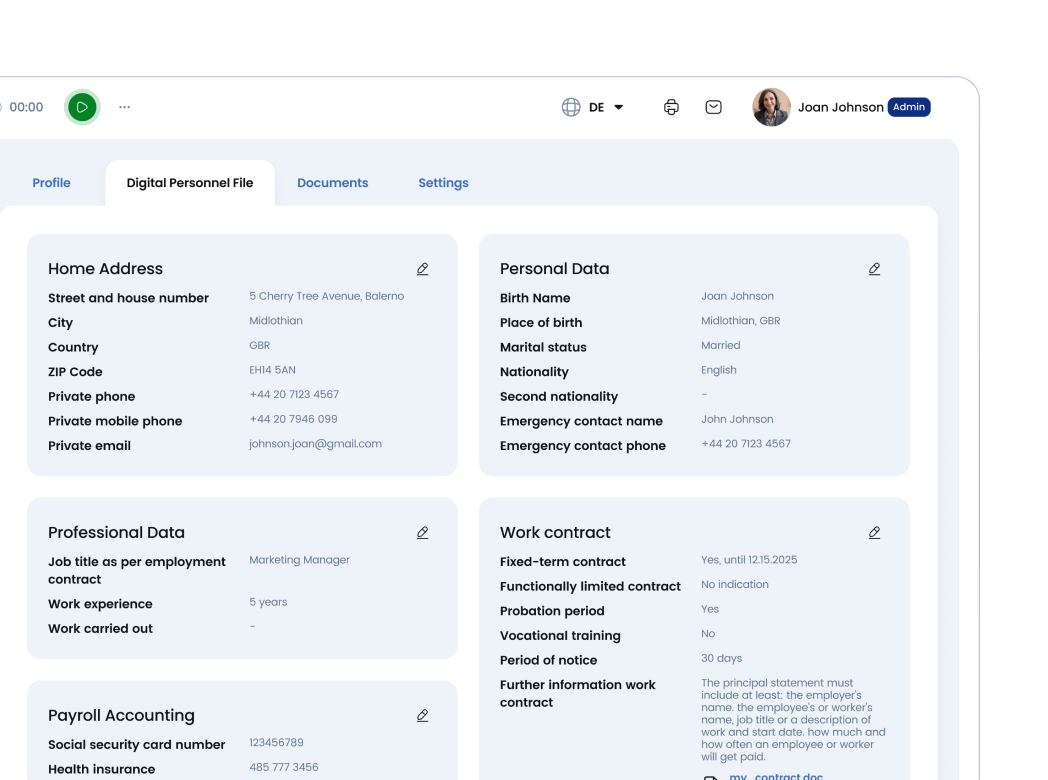This screenshot has height=780, width=1048.
Task: Click the timer display showing 00:00
Action: [26, 107]
